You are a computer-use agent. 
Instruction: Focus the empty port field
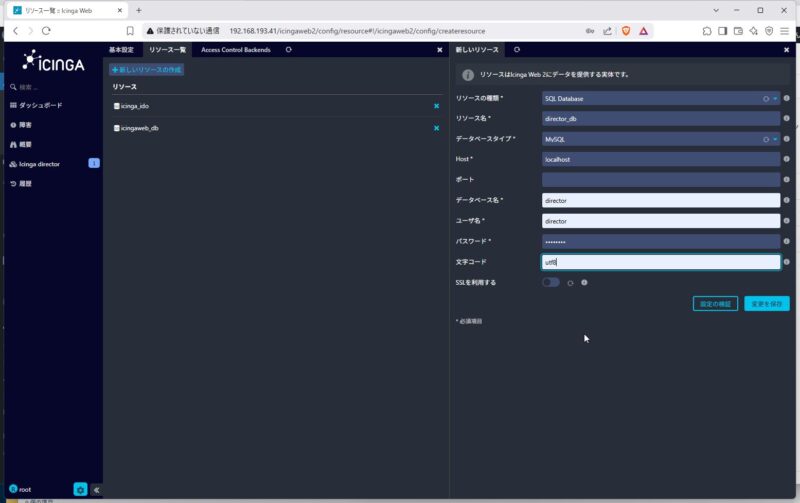[x=661, y=180]
